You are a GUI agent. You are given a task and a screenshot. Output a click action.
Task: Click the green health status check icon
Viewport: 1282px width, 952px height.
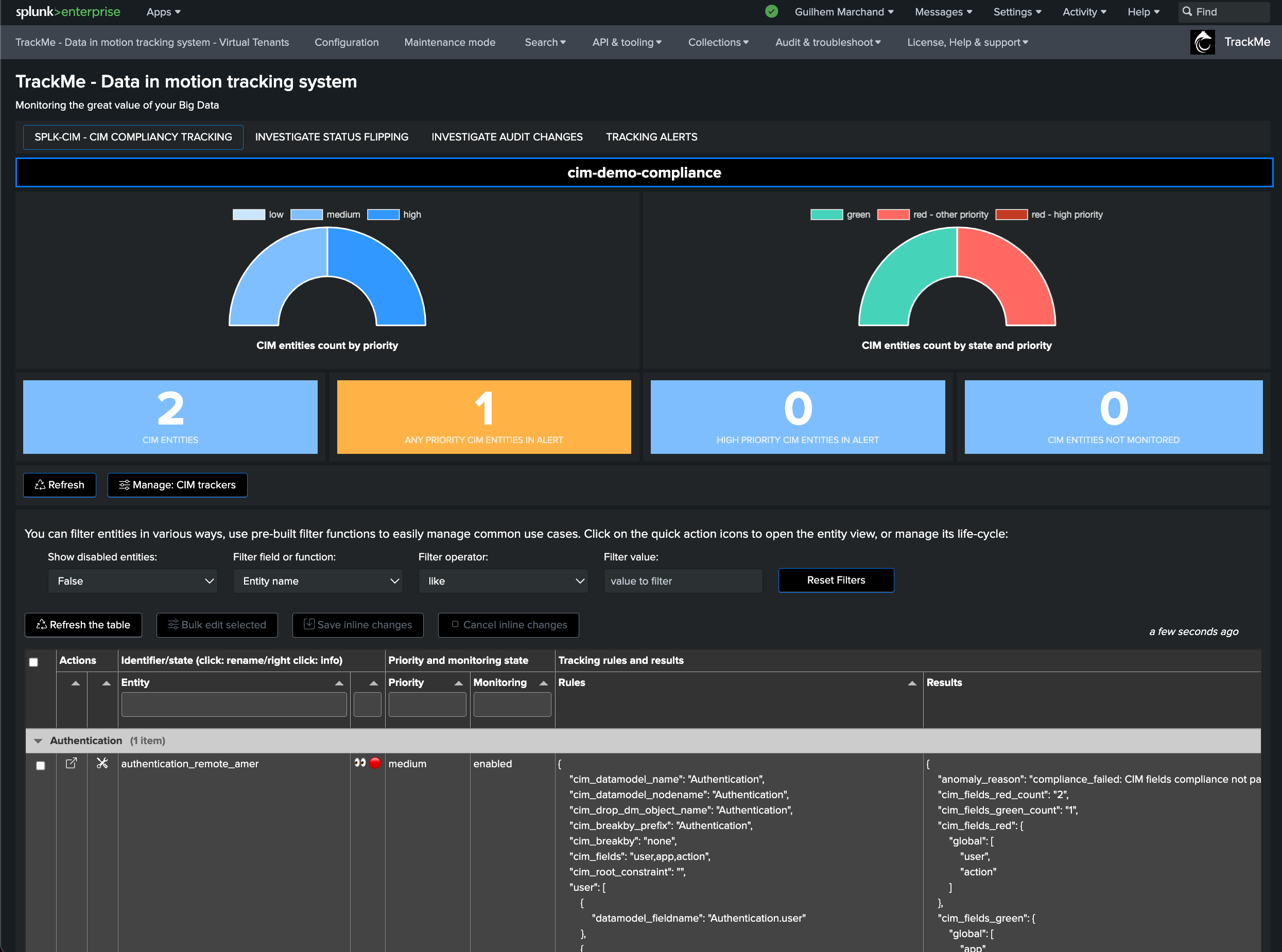[x=771, y=11]
